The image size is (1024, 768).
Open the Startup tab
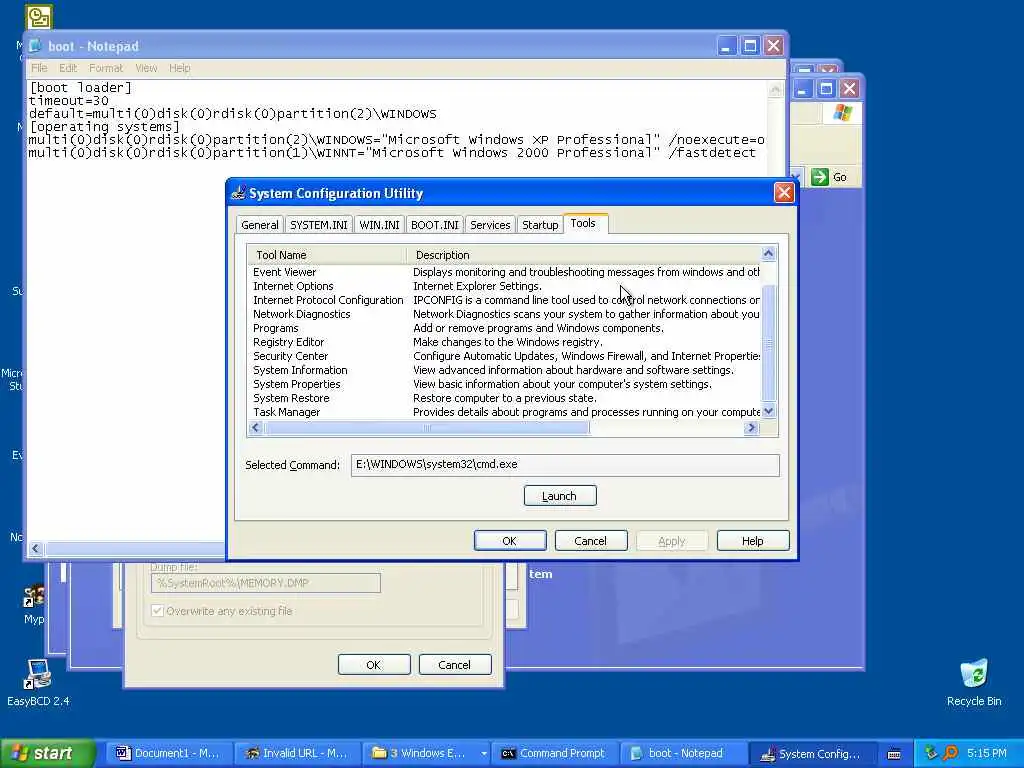(540, 225)
